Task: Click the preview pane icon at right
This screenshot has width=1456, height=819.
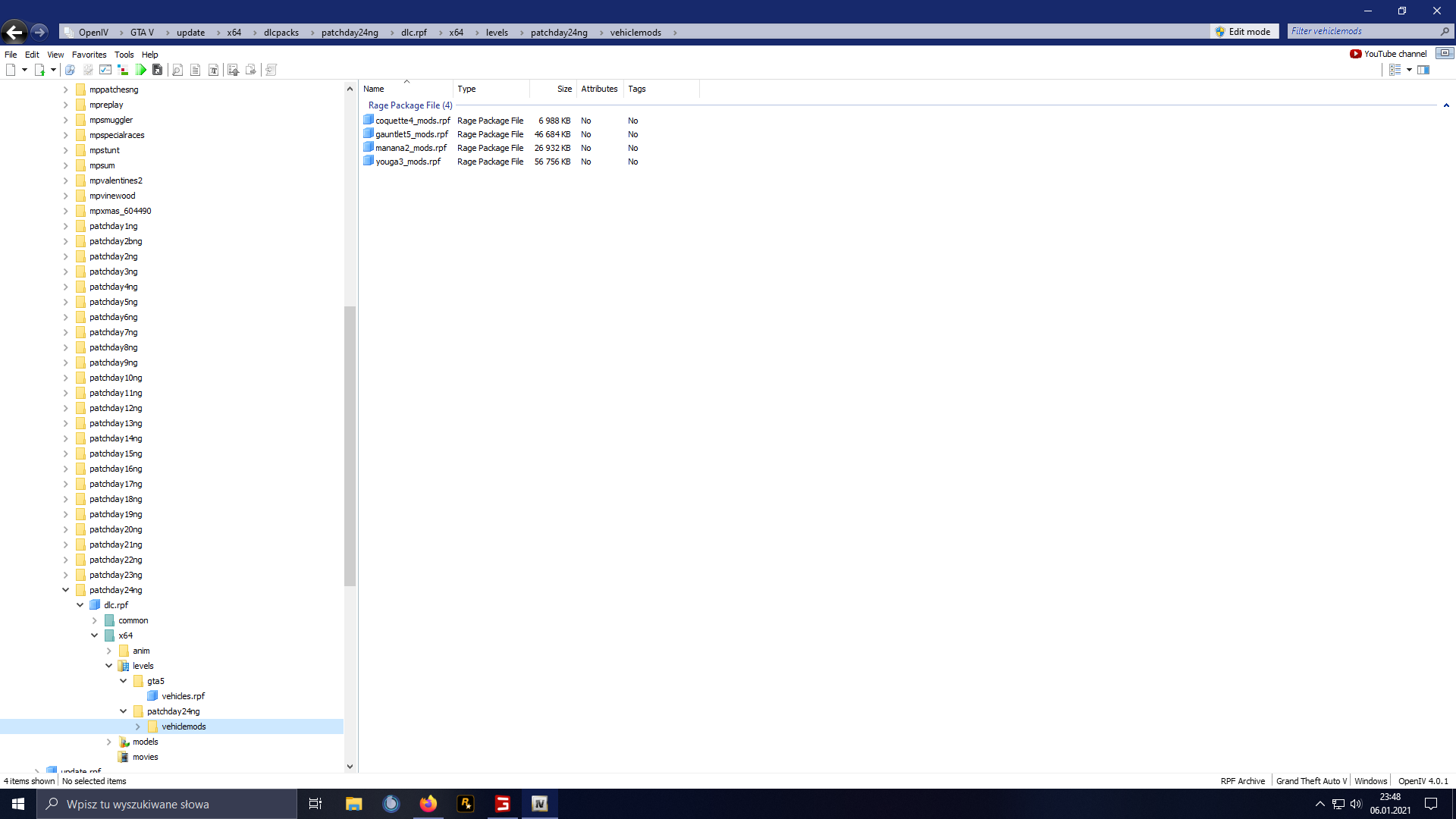Action: click(1423, 70)
